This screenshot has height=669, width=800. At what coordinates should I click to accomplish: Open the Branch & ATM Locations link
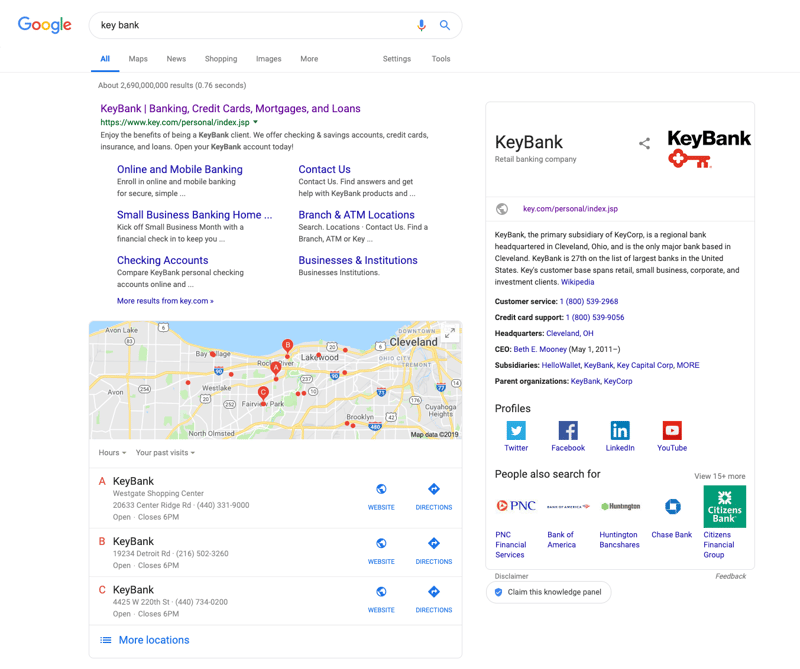coord(356,215)
